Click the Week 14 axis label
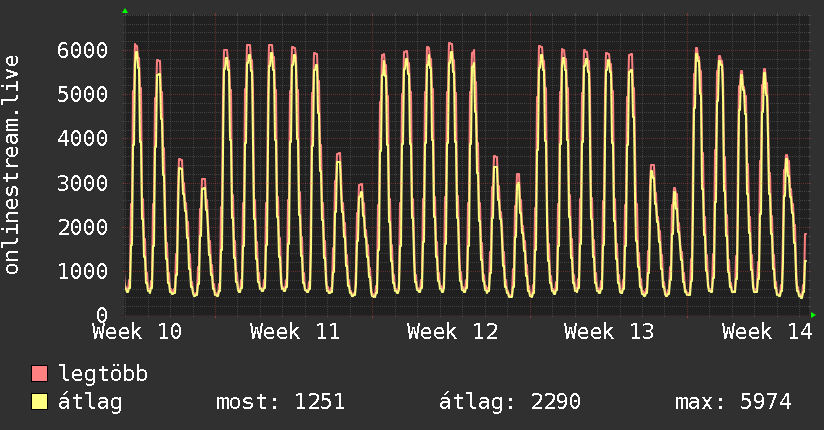Viewport: 824px width, 430px height. coord(767,332)
